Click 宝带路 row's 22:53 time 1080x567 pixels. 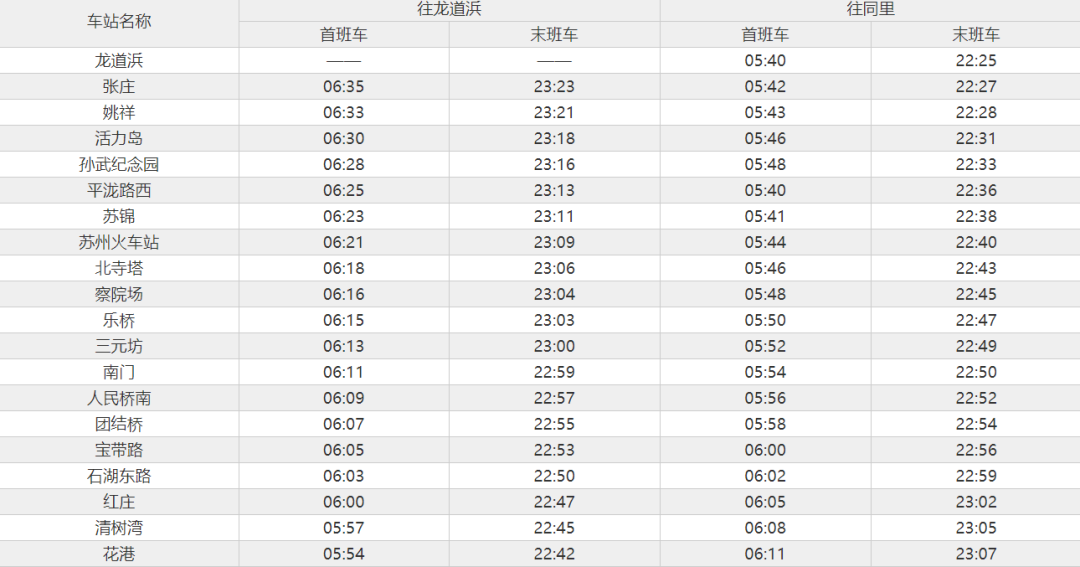(x=554, y=450)
